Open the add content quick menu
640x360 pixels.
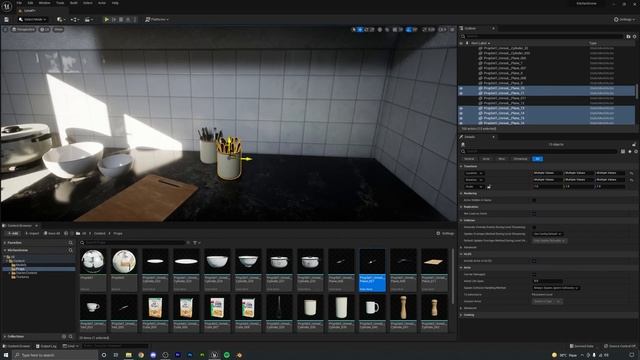pyautogui.click(x=61, y=20)
